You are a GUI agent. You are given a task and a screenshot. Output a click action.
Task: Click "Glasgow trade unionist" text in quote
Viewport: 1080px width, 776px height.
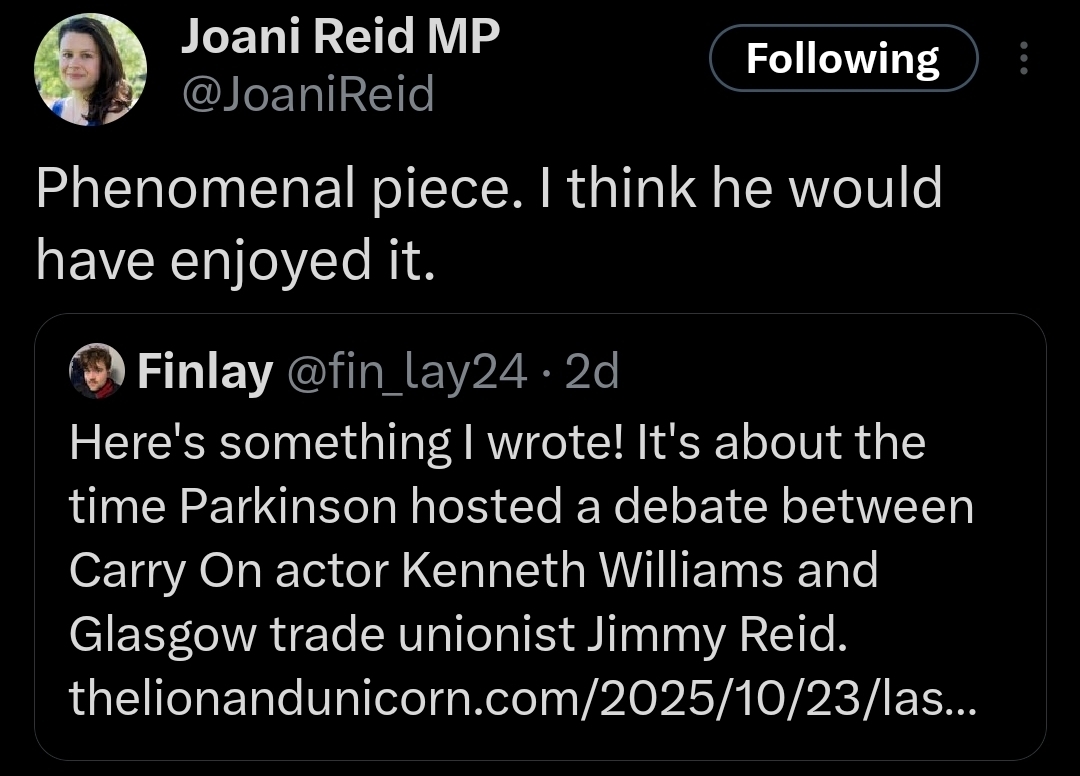322,636
